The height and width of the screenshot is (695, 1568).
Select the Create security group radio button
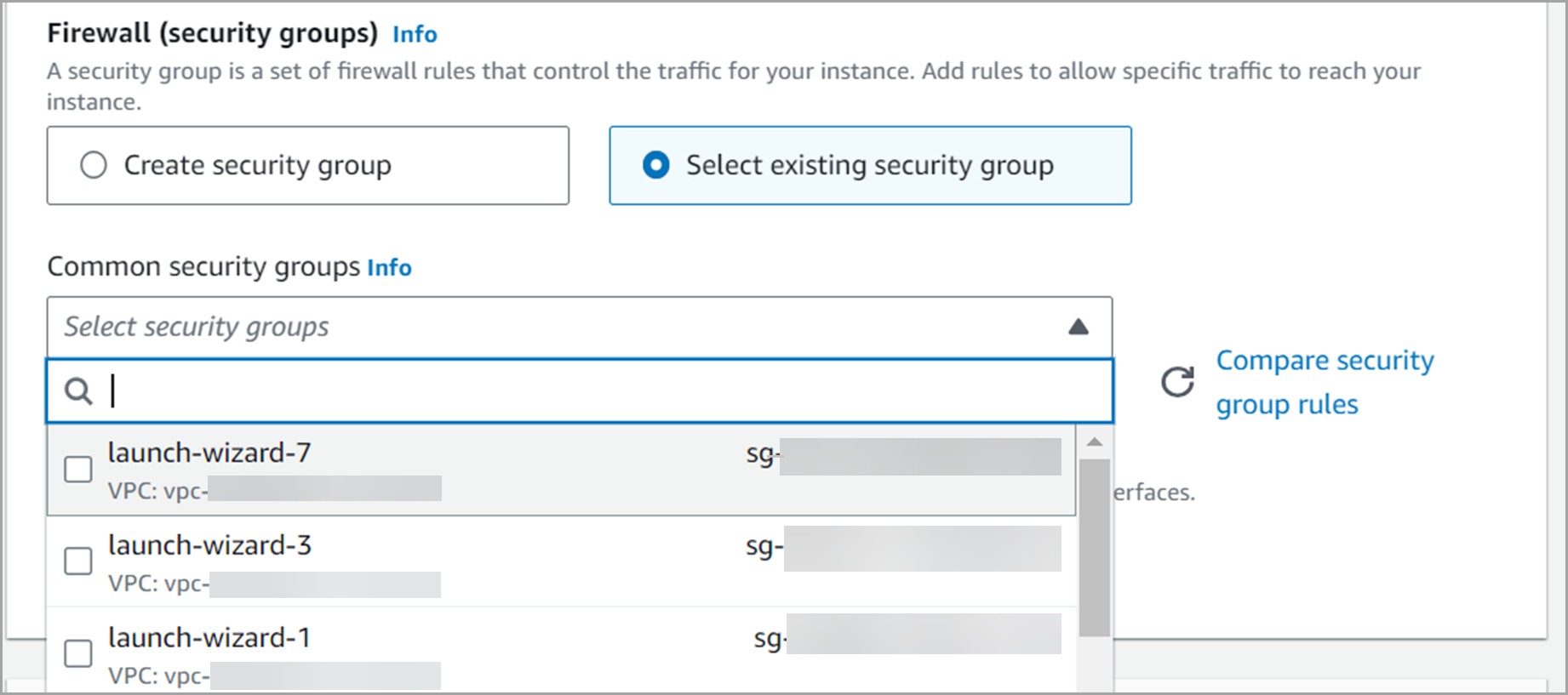[94, 165]
